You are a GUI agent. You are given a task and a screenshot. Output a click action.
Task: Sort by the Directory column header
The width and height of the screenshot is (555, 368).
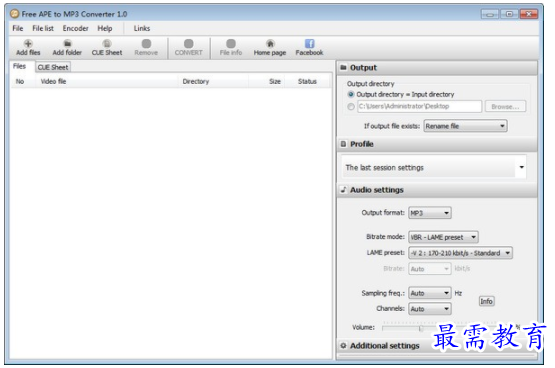pyautogui.click(x=213, y=81)
